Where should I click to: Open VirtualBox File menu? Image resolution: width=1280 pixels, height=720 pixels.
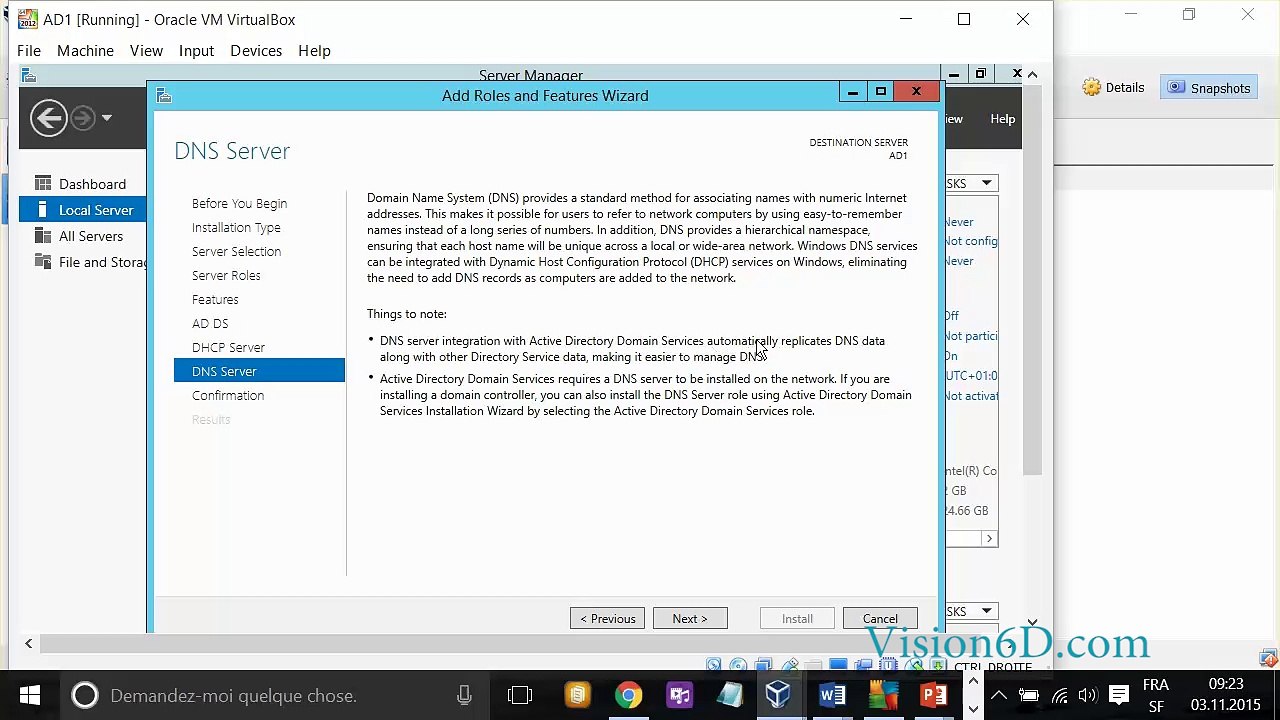pos(29,51)
